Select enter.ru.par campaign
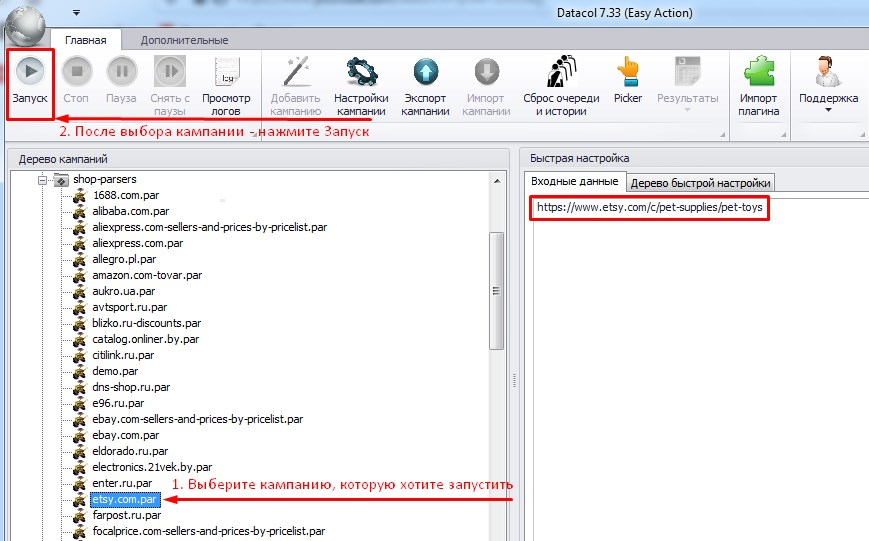The image size is (869, 541). pyautogui.click(x=122, y=483)
